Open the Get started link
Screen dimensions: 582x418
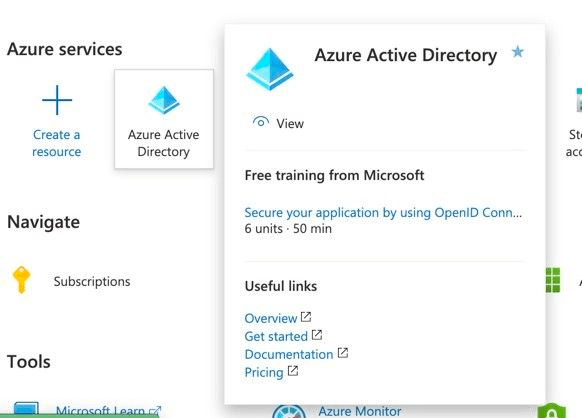[x=276, y=336]
